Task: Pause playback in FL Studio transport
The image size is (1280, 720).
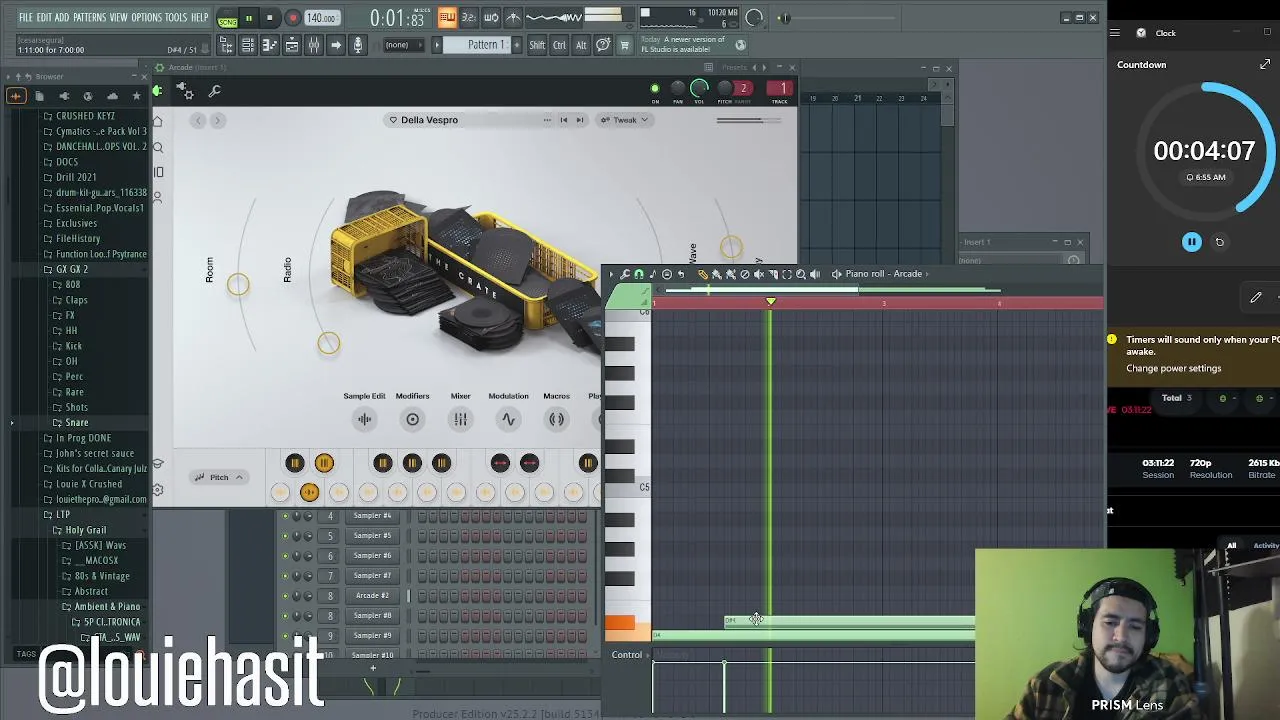Action: click(248, 18)
